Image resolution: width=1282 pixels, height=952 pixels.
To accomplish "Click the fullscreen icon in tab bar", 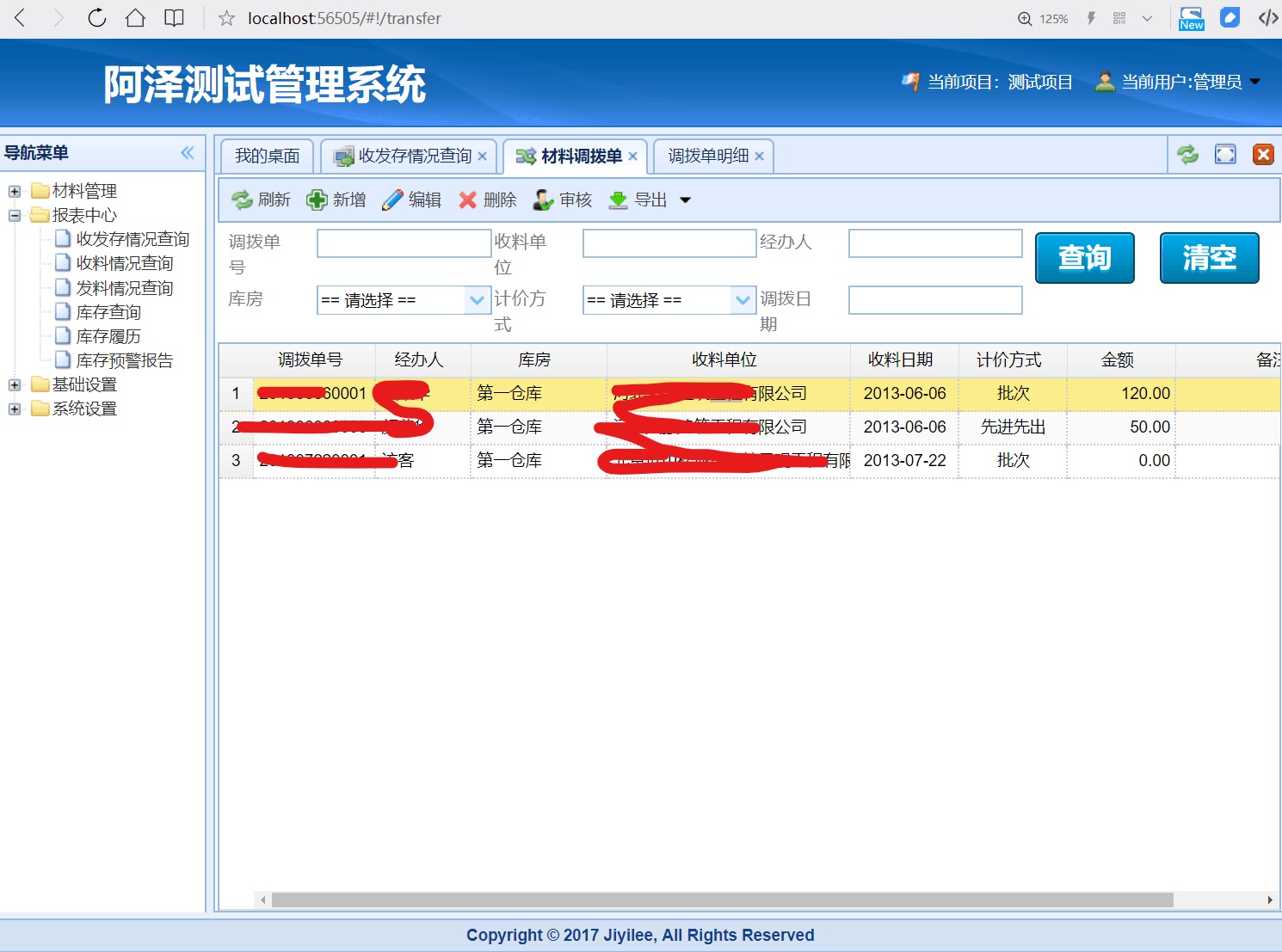I will coord(1225,155).
